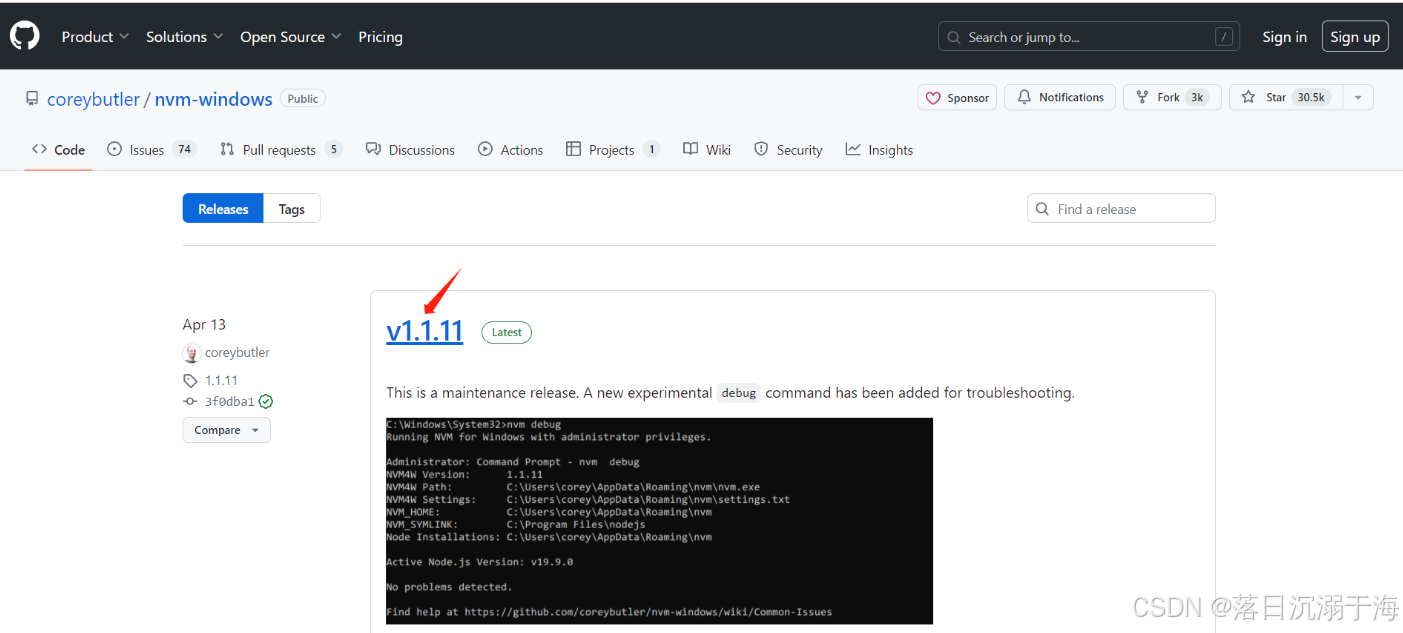Expand the Product menu
This screenshot has height=633, width=1403.
point(95,37)
